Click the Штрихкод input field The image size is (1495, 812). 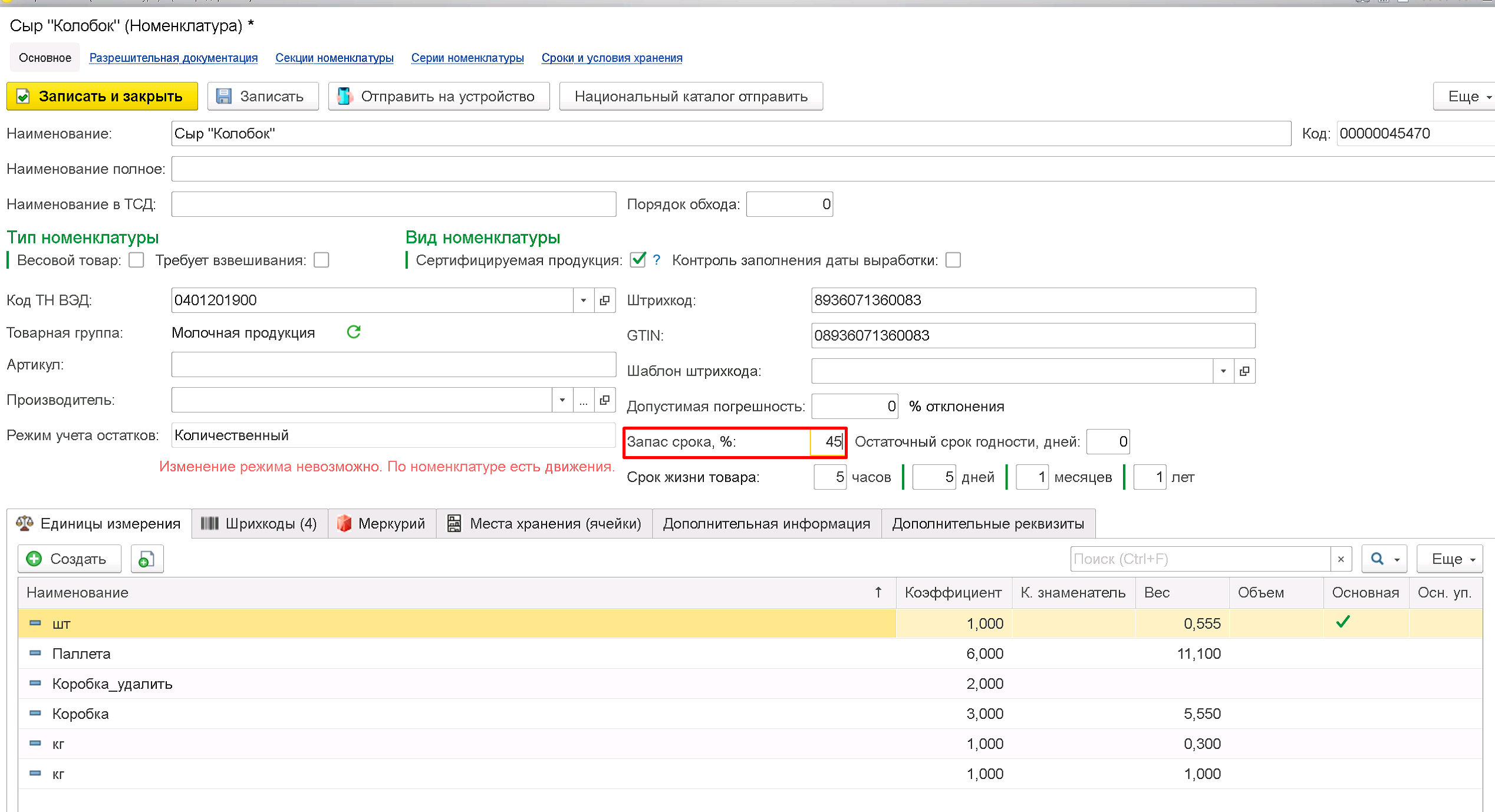pos(1033,301)
